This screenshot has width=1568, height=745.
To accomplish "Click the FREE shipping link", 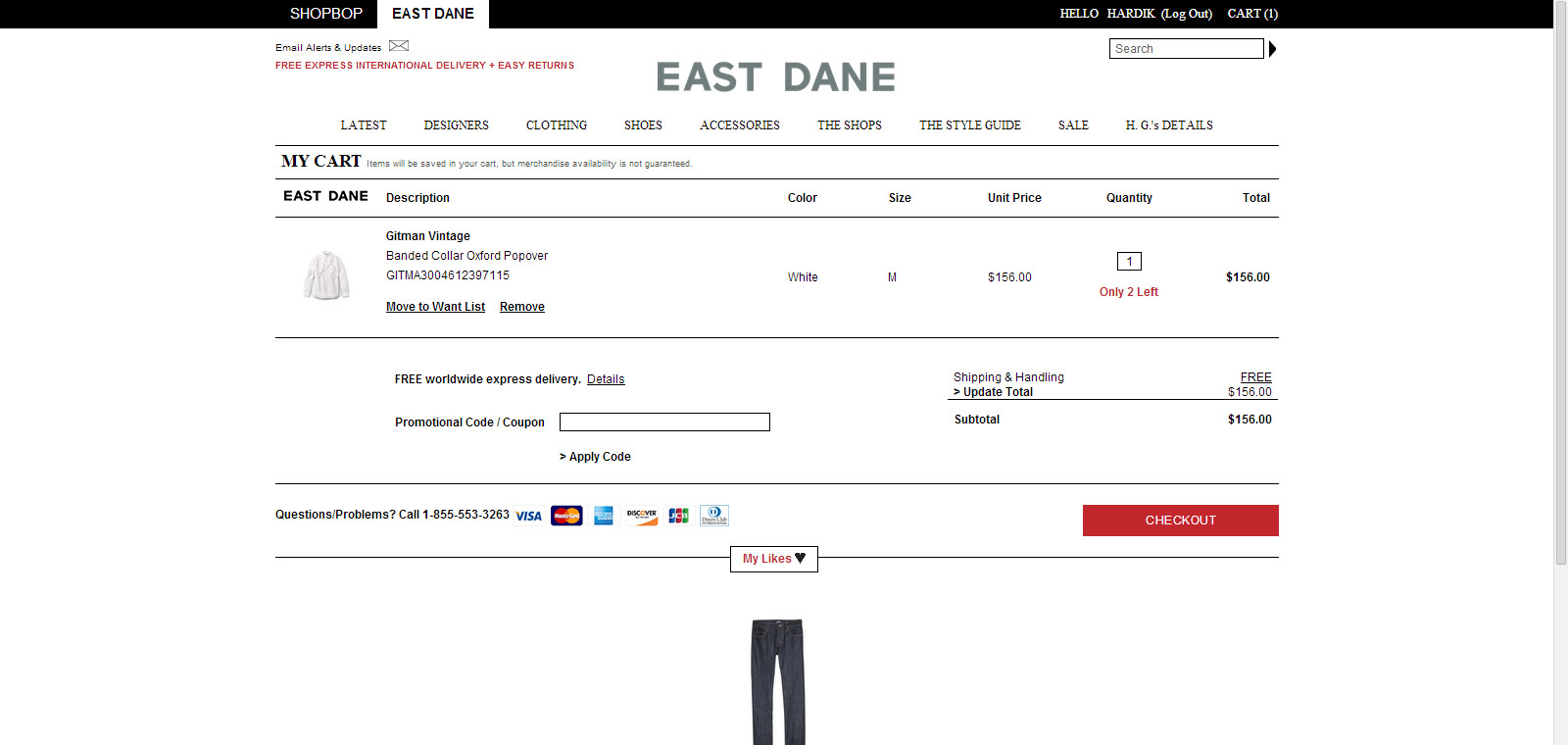I will pos(1255,377).
